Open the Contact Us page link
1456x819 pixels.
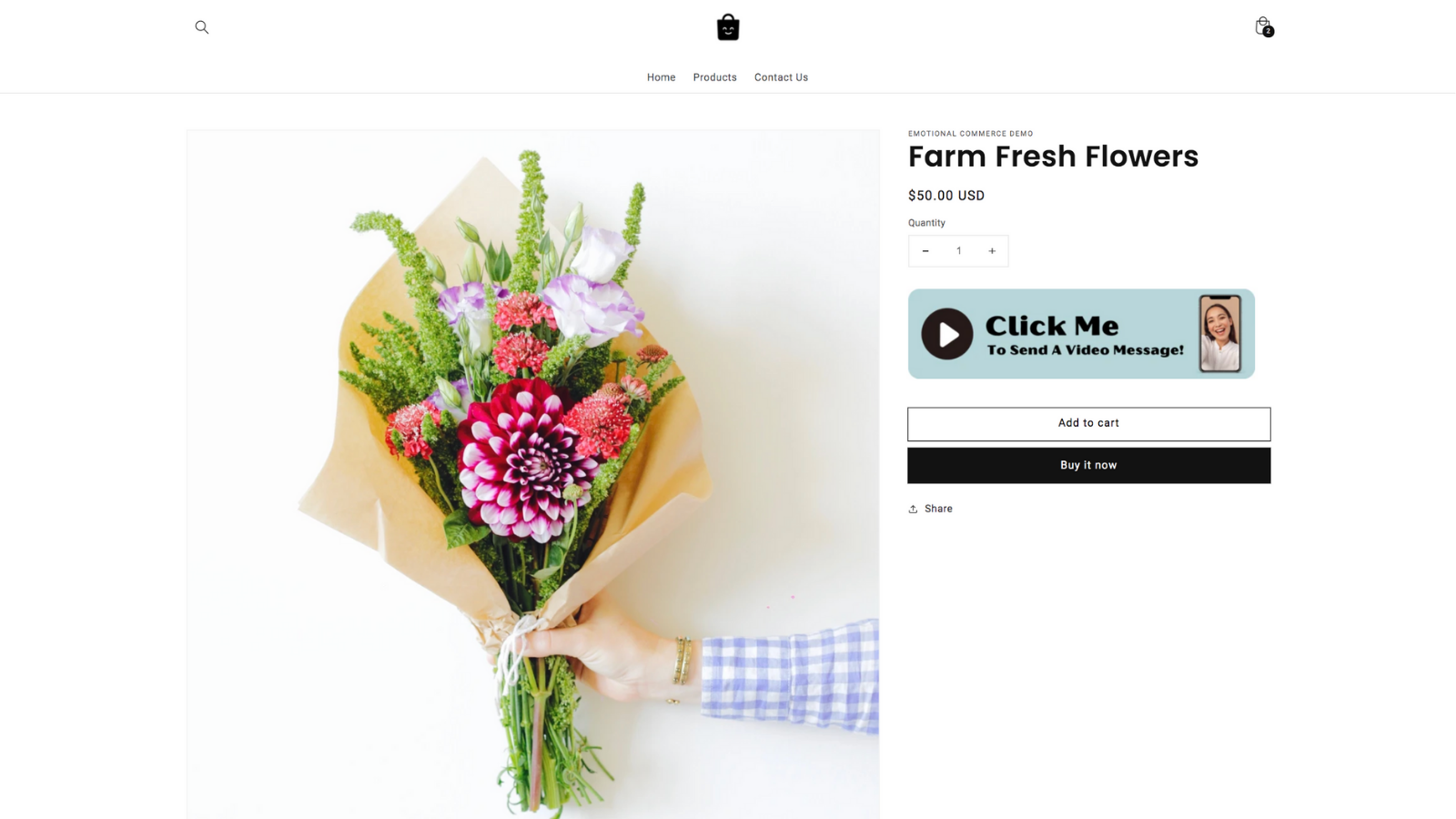pos(781,77)
